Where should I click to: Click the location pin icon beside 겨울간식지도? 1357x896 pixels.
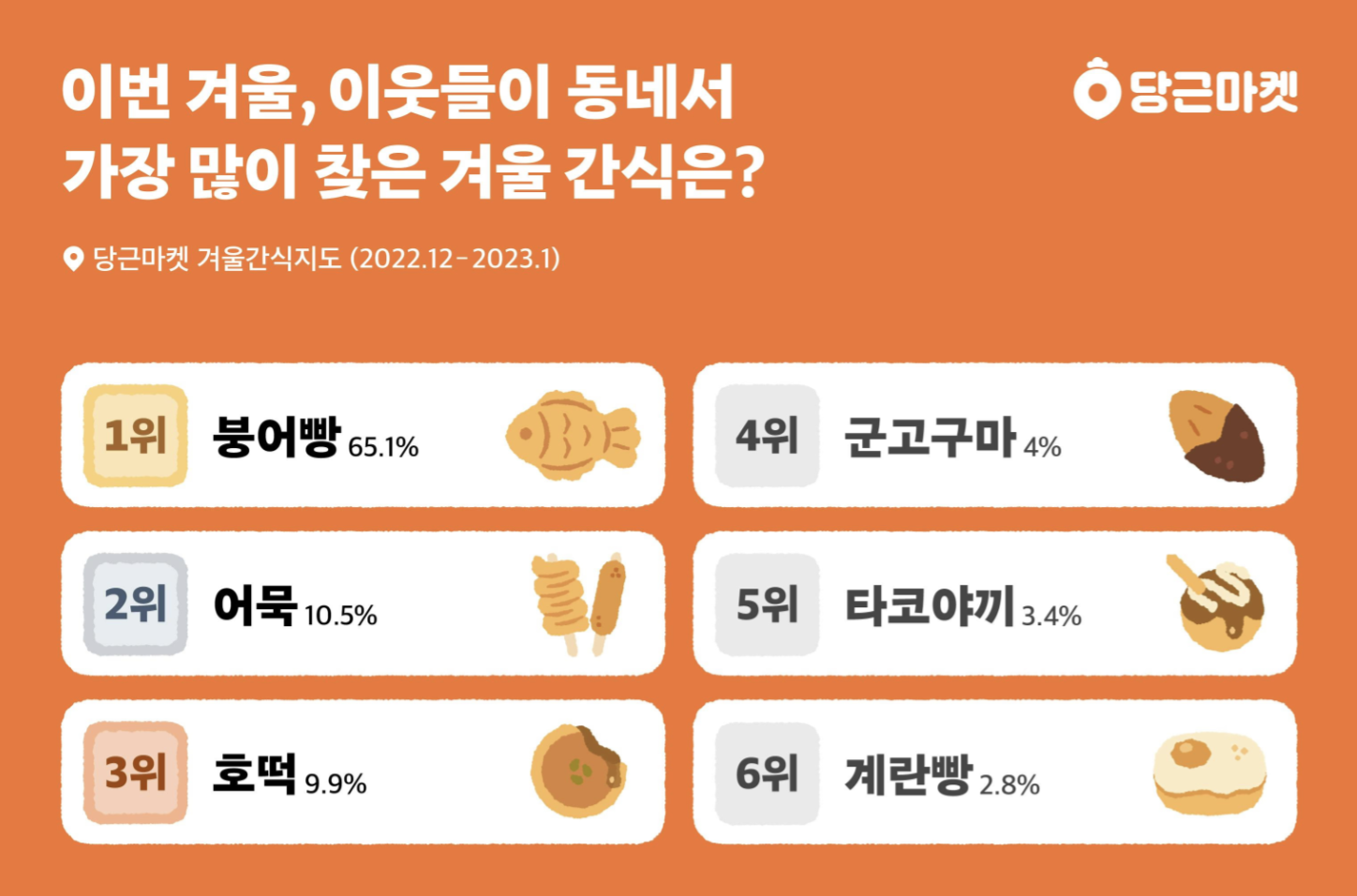pyautogui.click(x=72, y=259)
